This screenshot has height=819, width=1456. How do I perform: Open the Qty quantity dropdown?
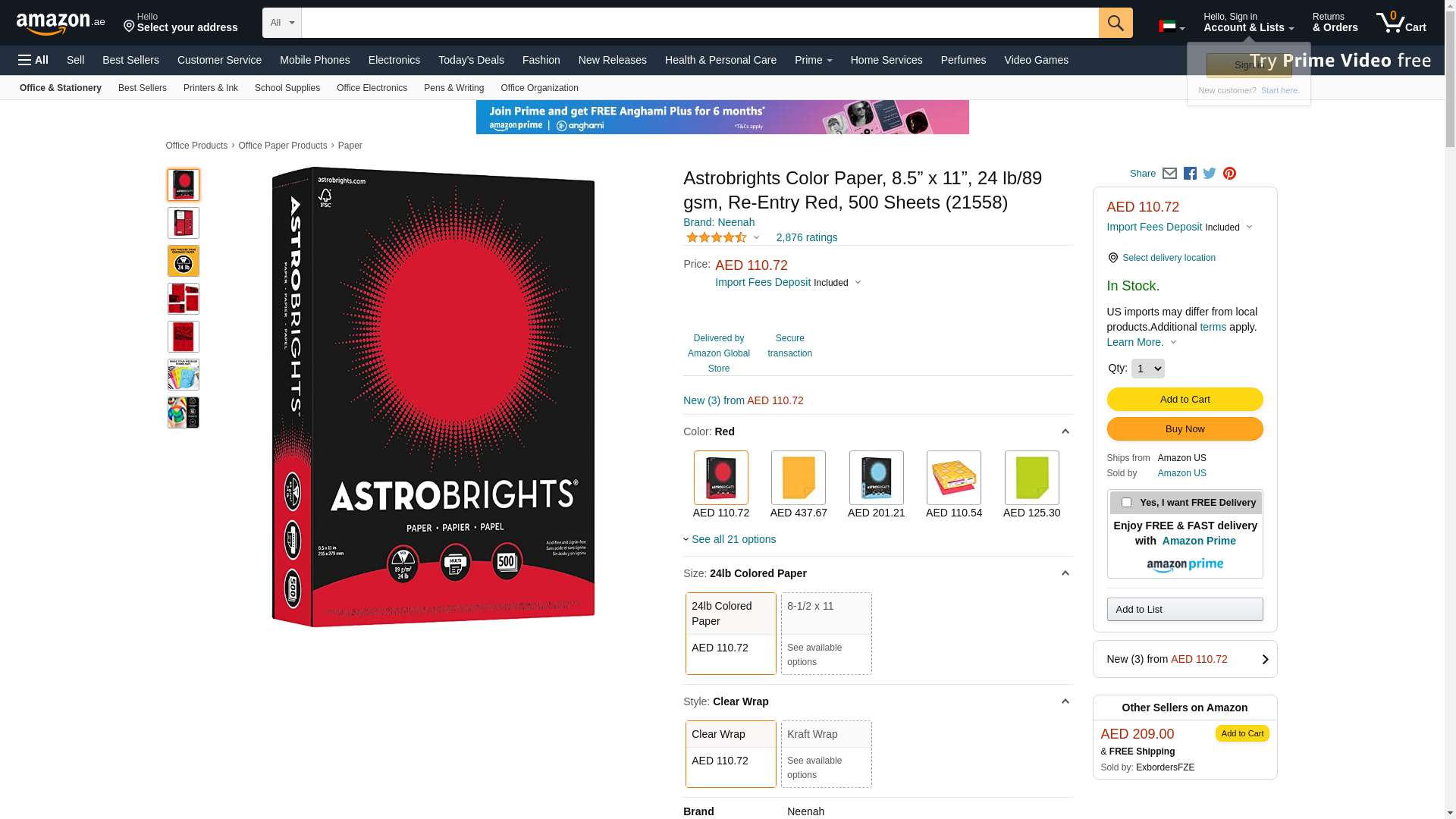[x=1147, y=369]
